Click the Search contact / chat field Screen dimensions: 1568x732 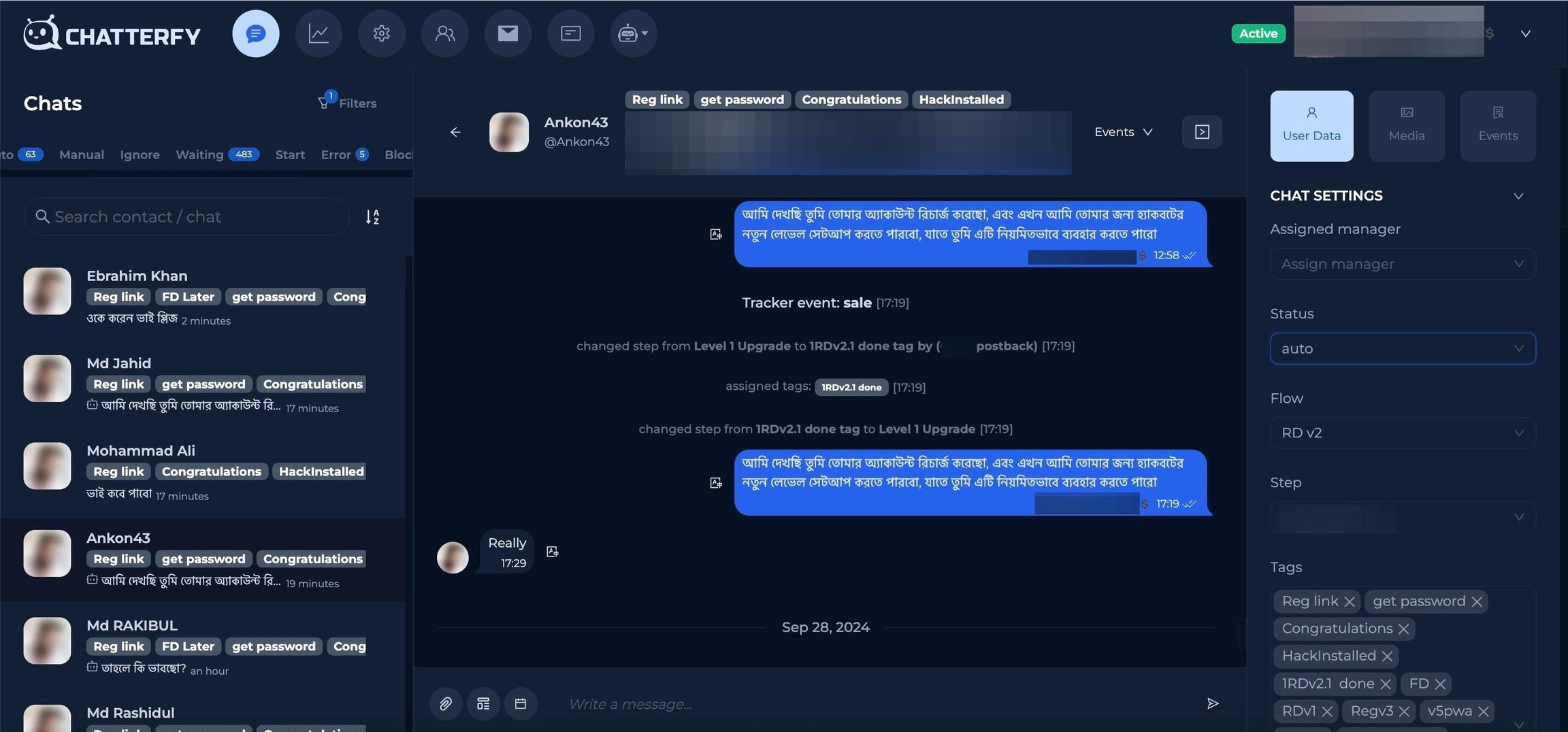pos(186,217)
